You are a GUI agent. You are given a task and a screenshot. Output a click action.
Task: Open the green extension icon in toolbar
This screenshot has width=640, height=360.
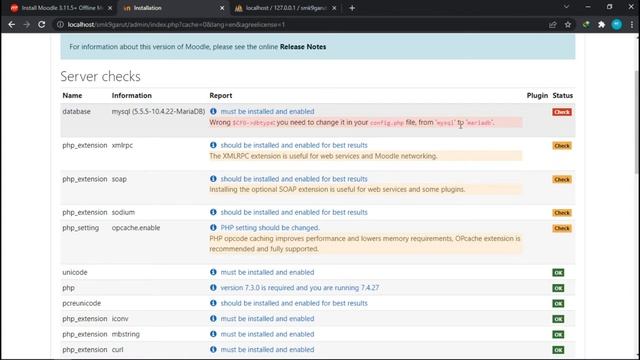pyautogui.click(x=586, y=24)
